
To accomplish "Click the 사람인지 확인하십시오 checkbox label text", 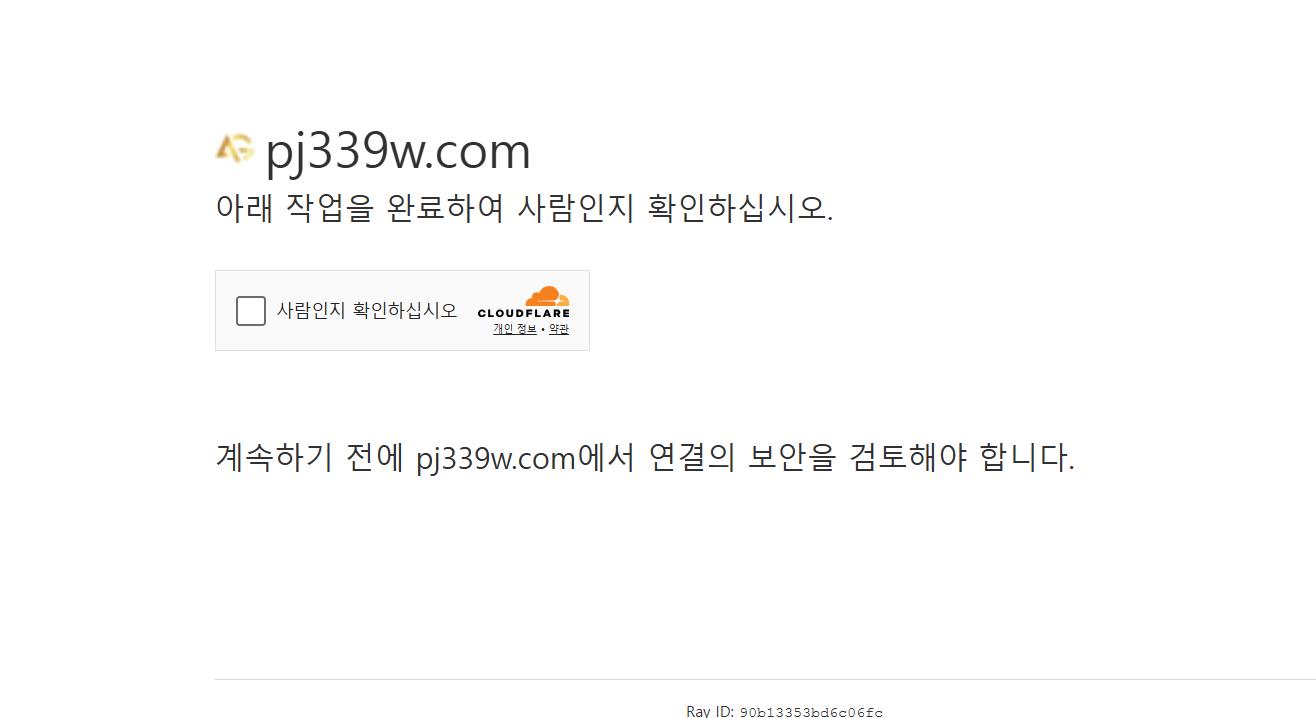I will point(367,311).
